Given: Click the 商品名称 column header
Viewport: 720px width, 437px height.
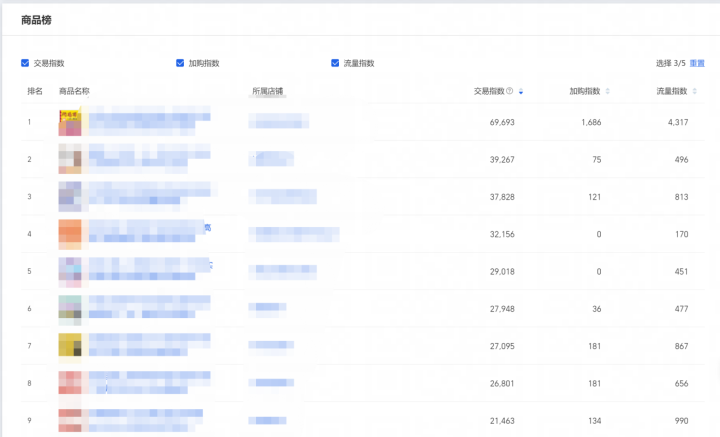Looking at the screenshot, I should click(74, 91).
